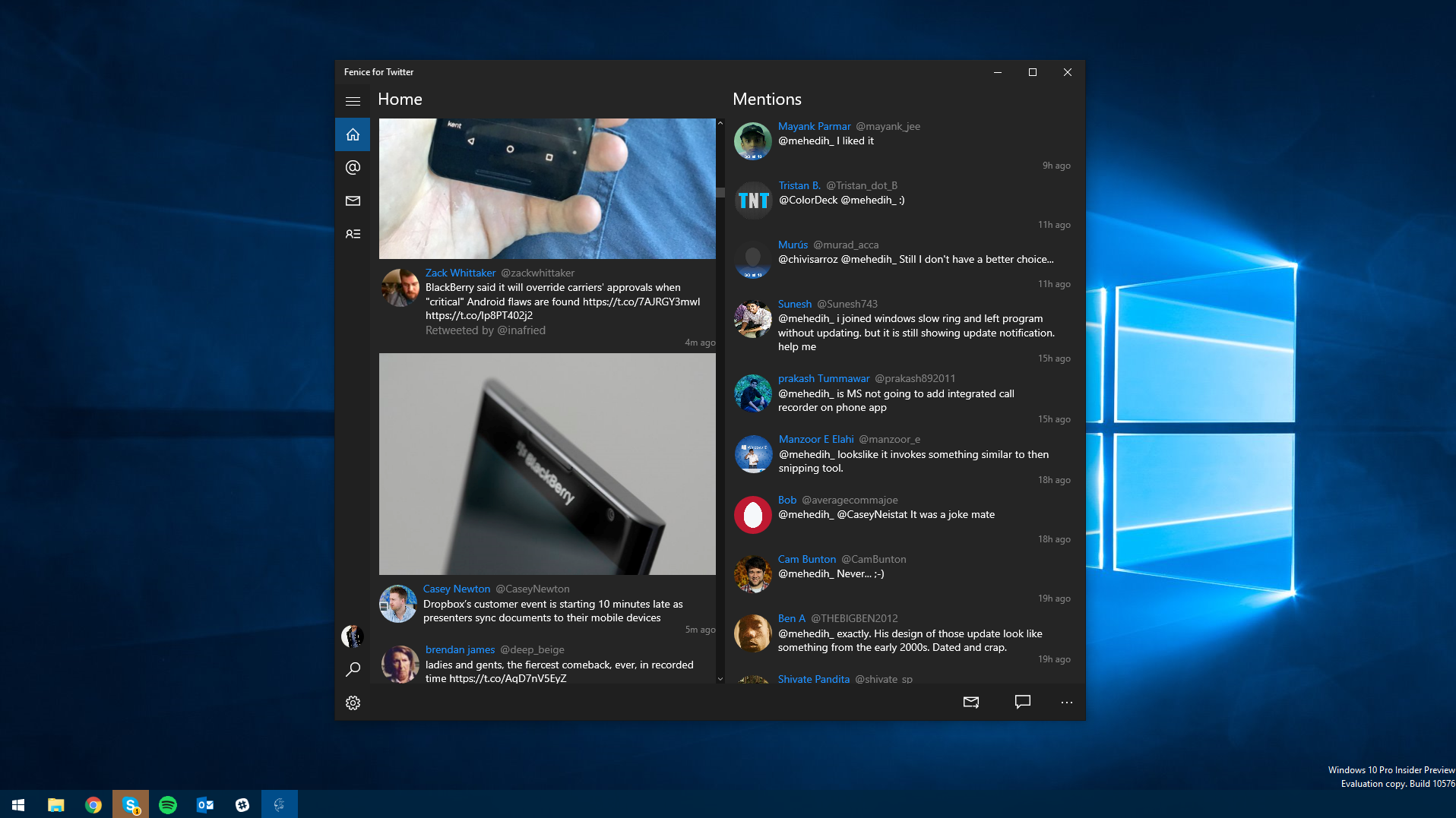Viewport: 1456px width, 818px height.
Task: Open Zack Whittaker's avatar
Action: [400, 288]
